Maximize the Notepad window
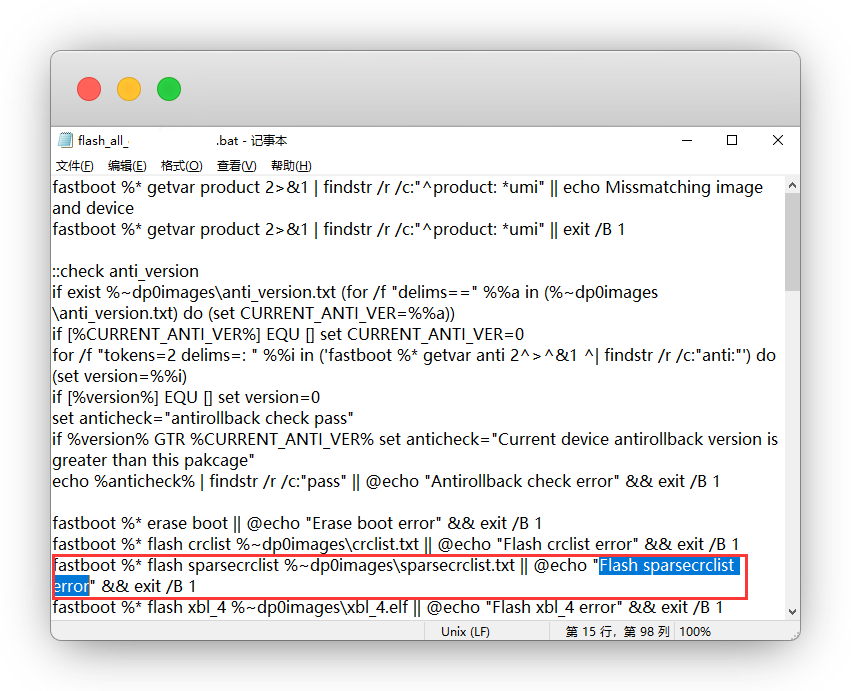The width and height of the screenshot is (851, 691). pyautogui.click(x=732, y=141)
